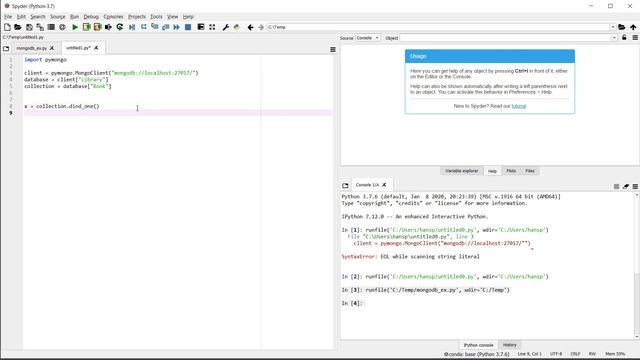
Task: Run file with green play button
Action: click(x=75, y=27)
